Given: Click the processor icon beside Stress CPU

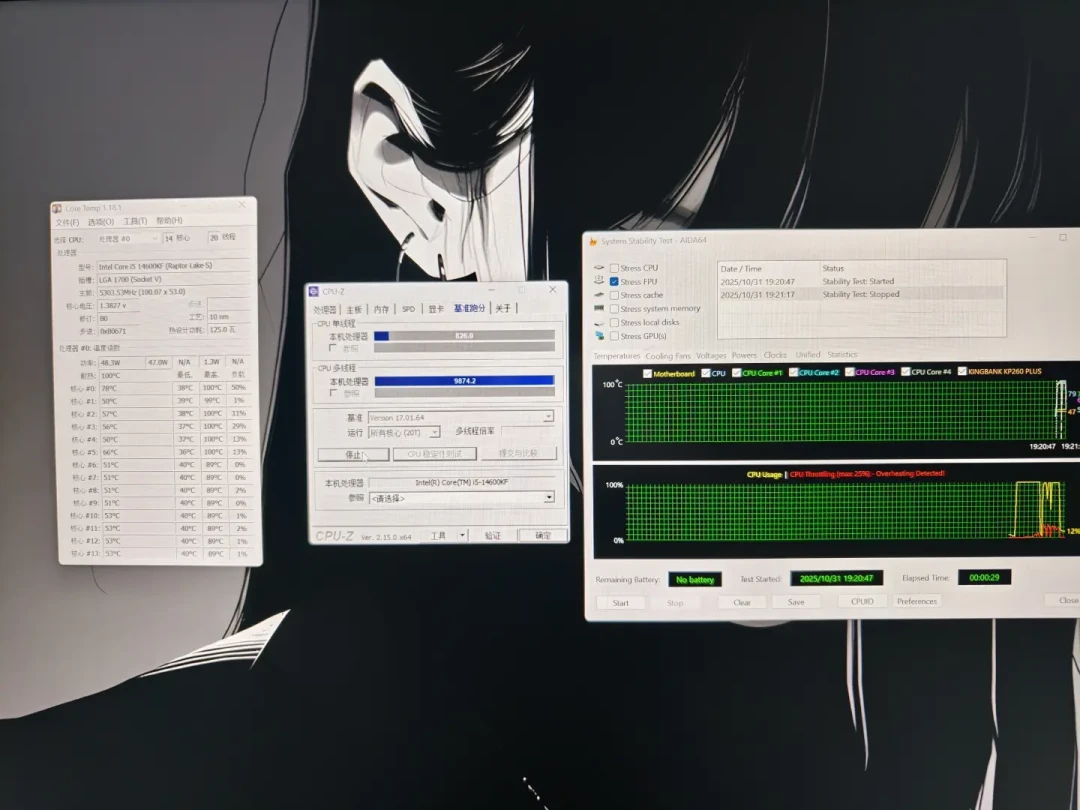Looking at the screenshot, I should point(599,268).
